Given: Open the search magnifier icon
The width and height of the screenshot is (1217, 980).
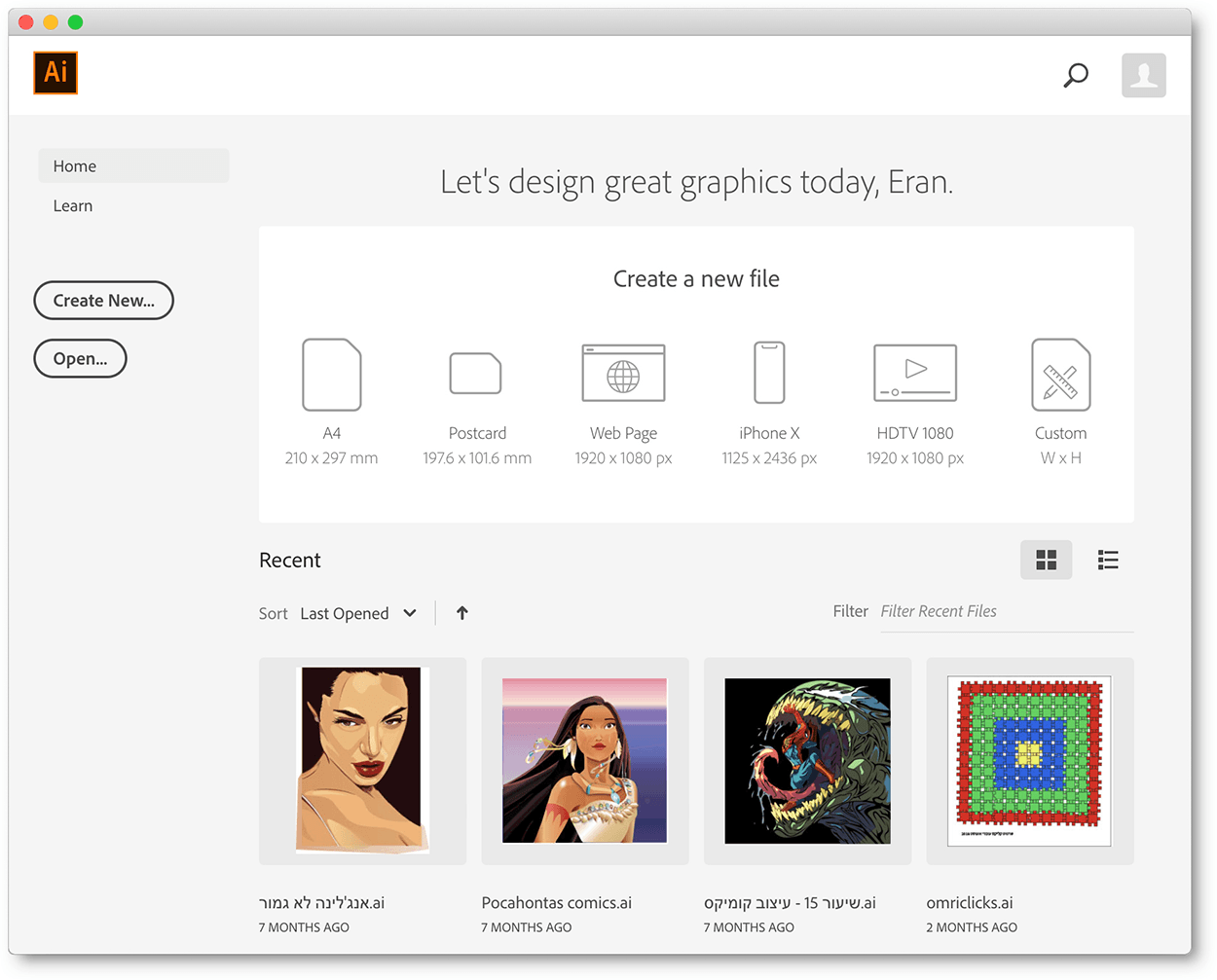Looking at the screenshot, I should [1076, 75].
